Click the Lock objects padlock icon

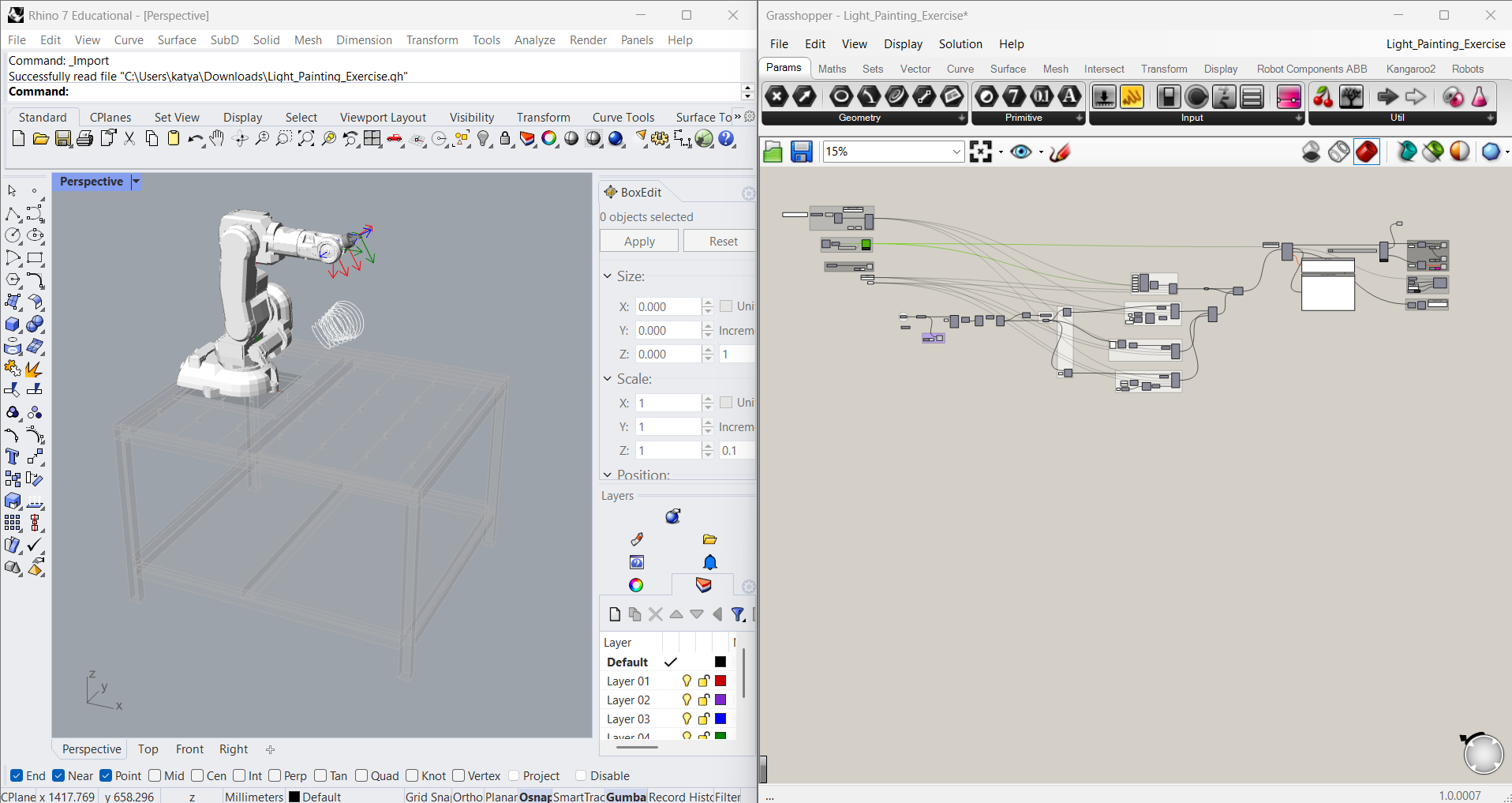pyautogui.click(x=505, y=139)
